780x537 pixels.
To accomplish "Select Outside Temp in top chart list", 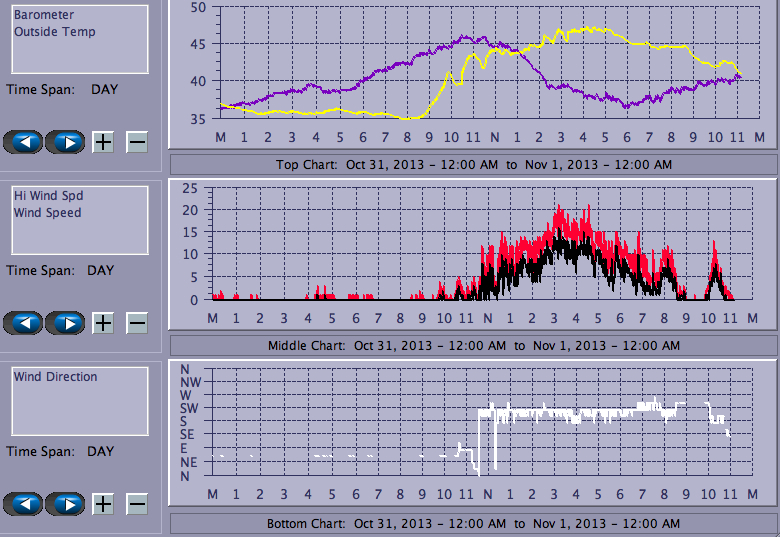I will 55,32.
